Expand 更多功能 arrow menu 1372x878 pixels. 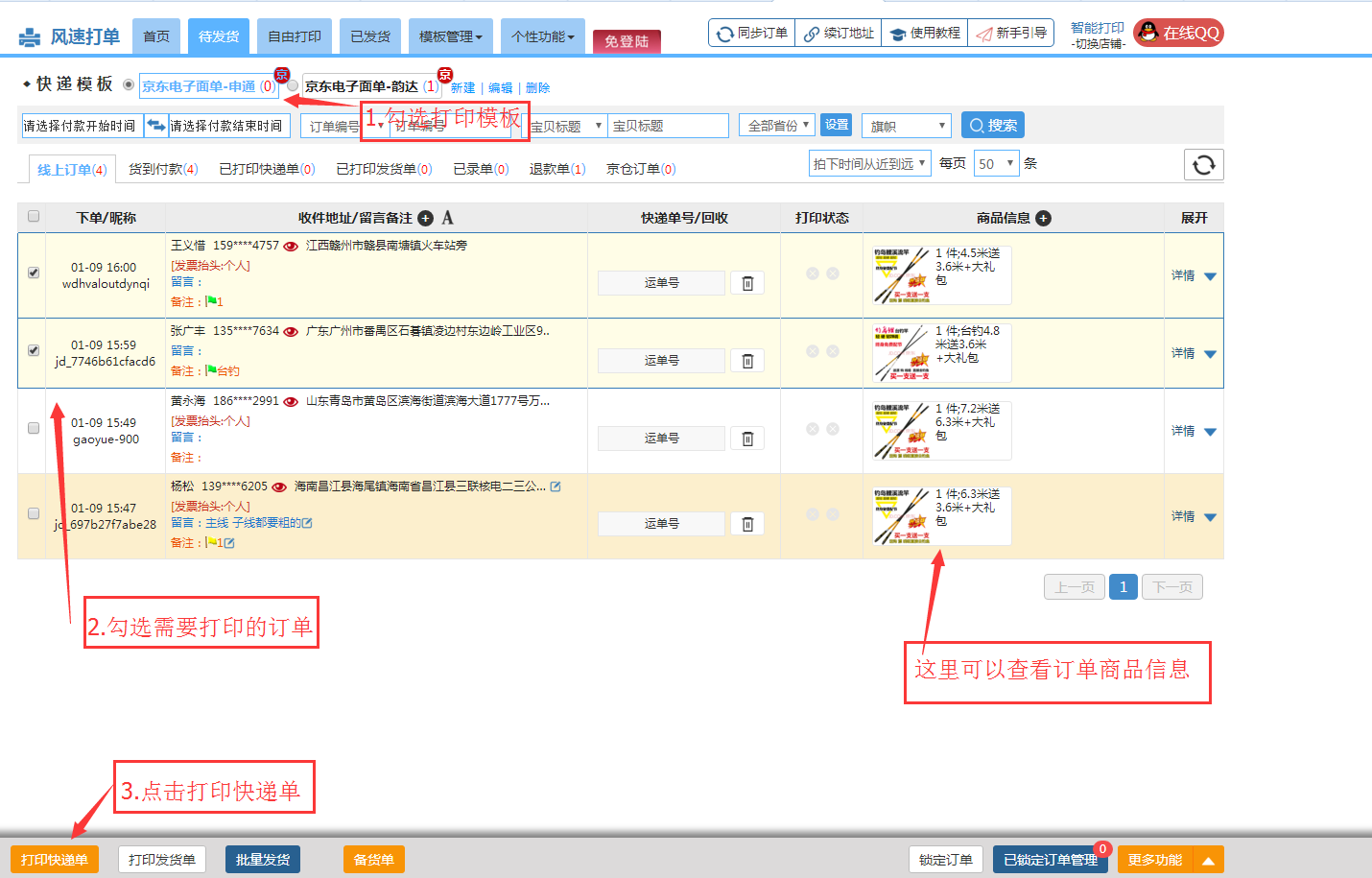pyautogui.click(x=1208, y=860)
